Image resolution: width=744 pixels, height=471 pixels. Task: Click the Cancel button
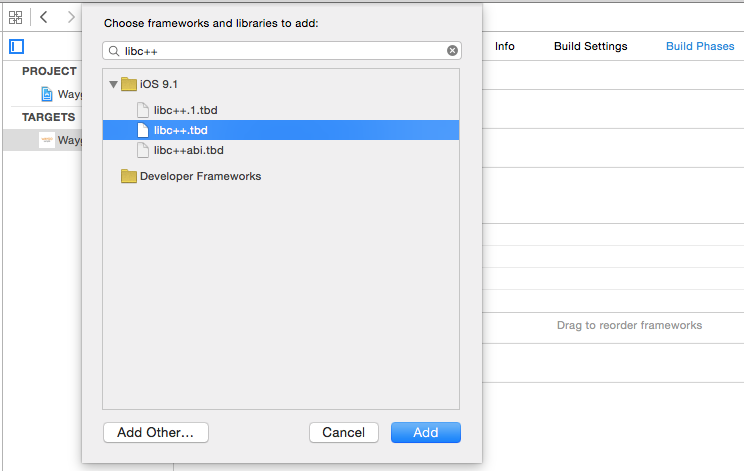pyautogui.click(x=344, y=433)
